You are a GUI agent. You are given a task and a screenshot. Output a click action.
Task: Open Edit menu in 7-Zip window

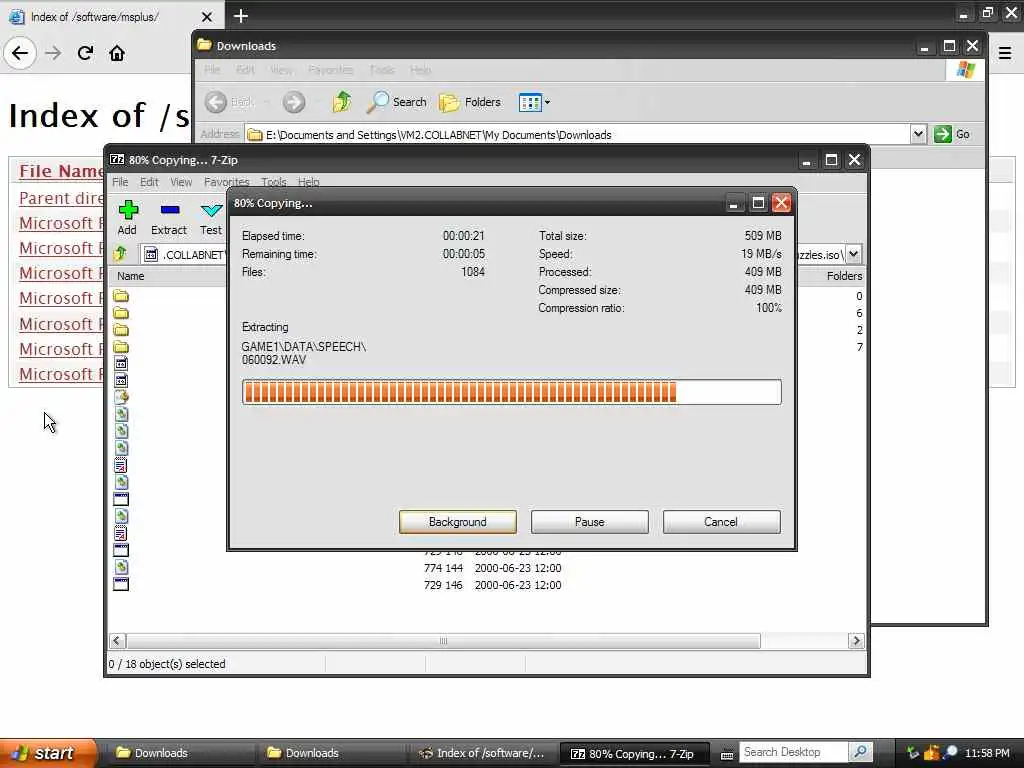click(x=149, y=182)
